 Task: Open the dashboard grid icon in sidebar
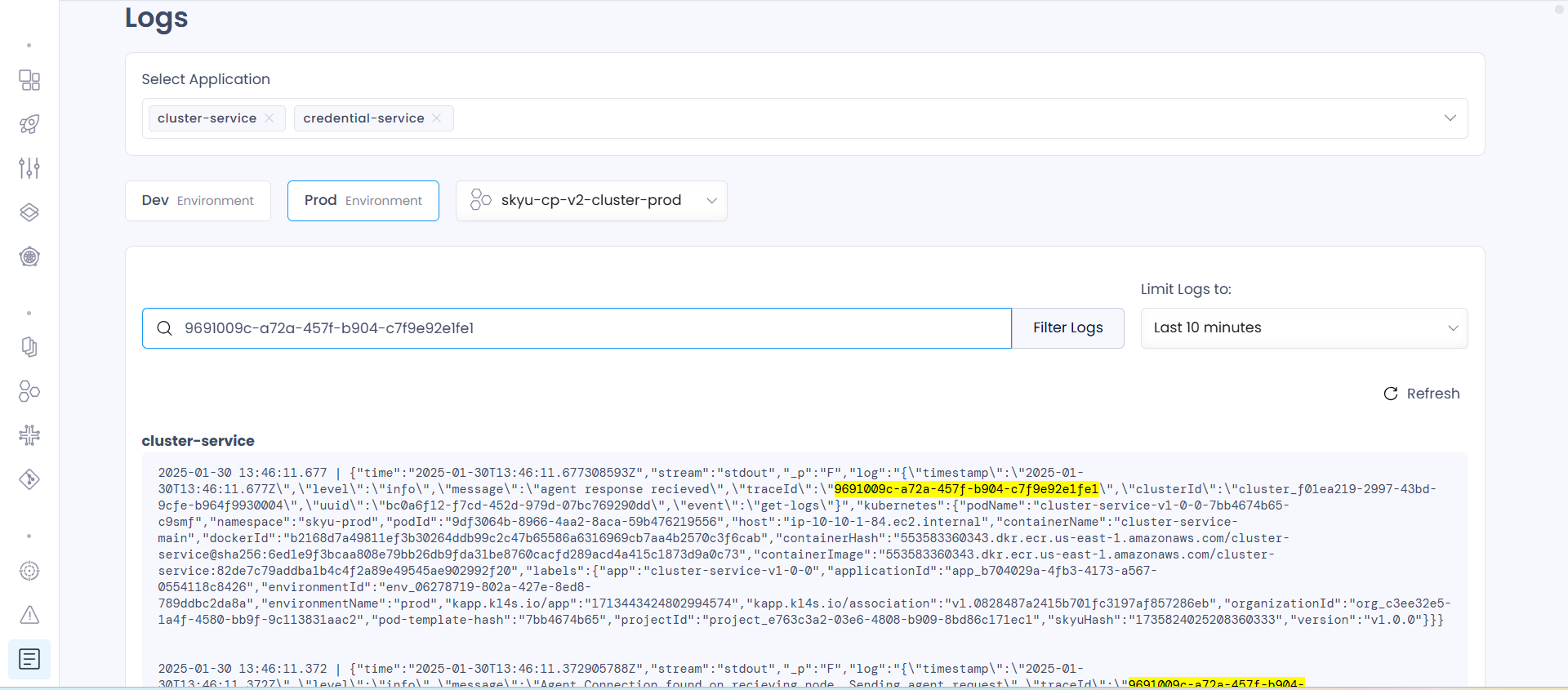coord(29,80)
